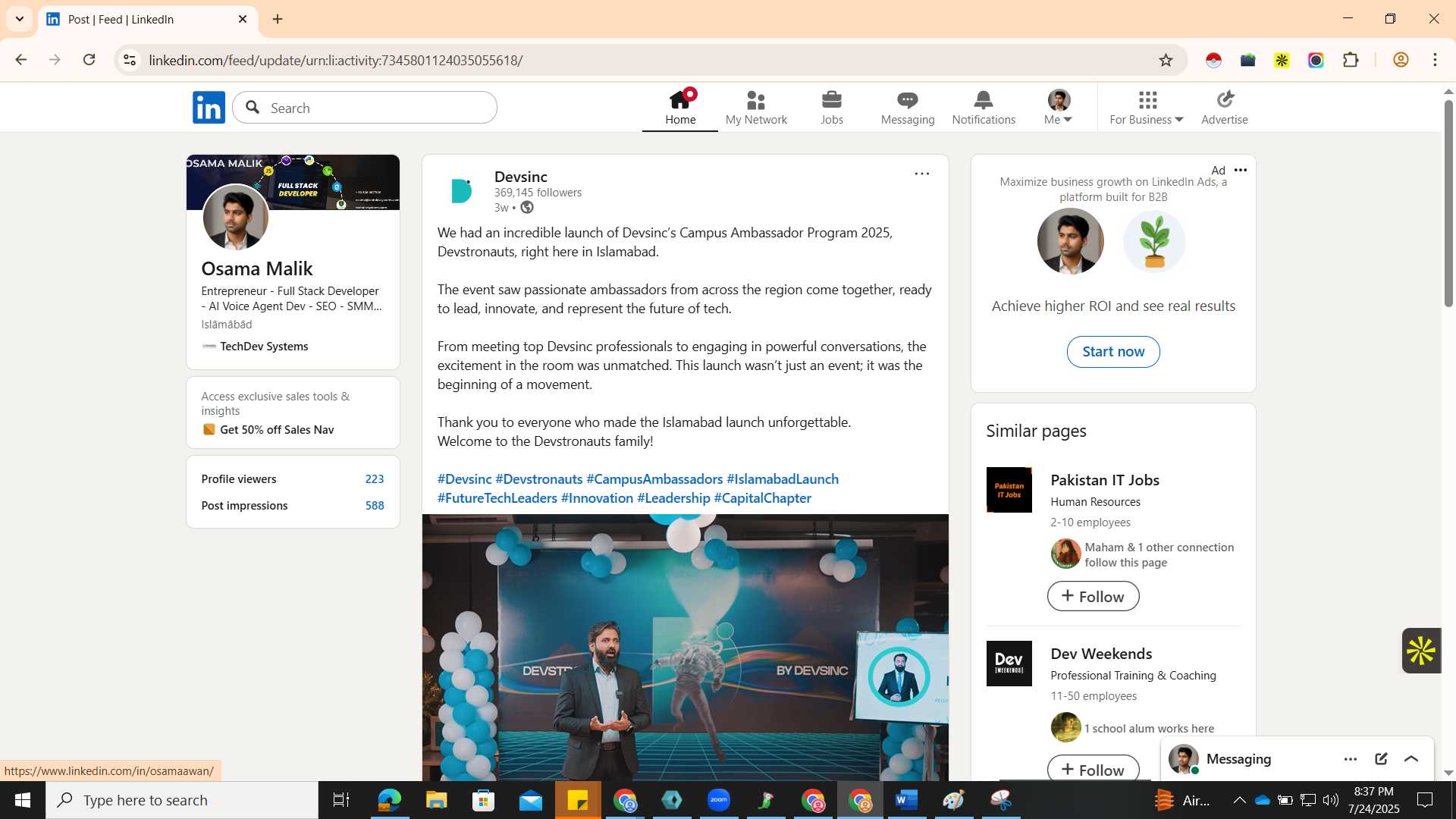Click the Start now ad button
This screenshot has height=819, width=1456.
coord(1113,352)
